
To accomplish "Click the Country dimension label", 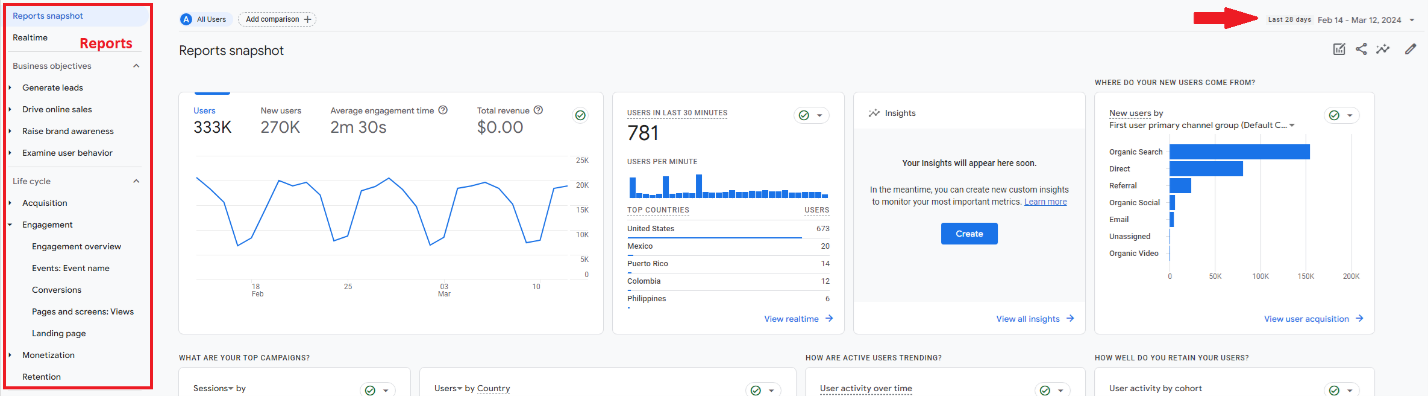I will click(x=494, y=388).
